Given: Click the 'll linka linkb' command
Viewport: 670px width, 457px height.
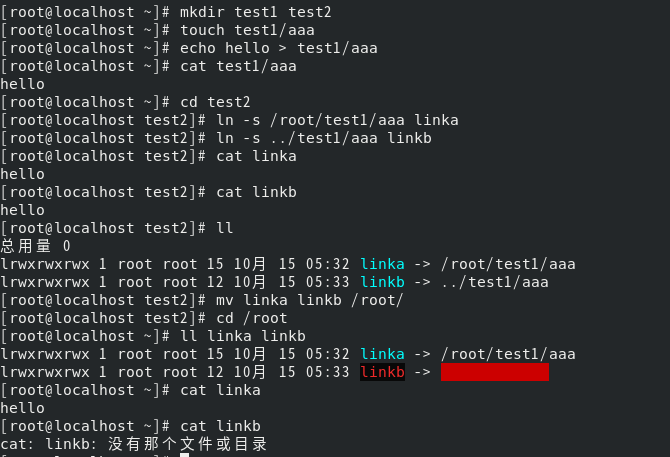Looking at the screenshot, I should coord(242,336).
